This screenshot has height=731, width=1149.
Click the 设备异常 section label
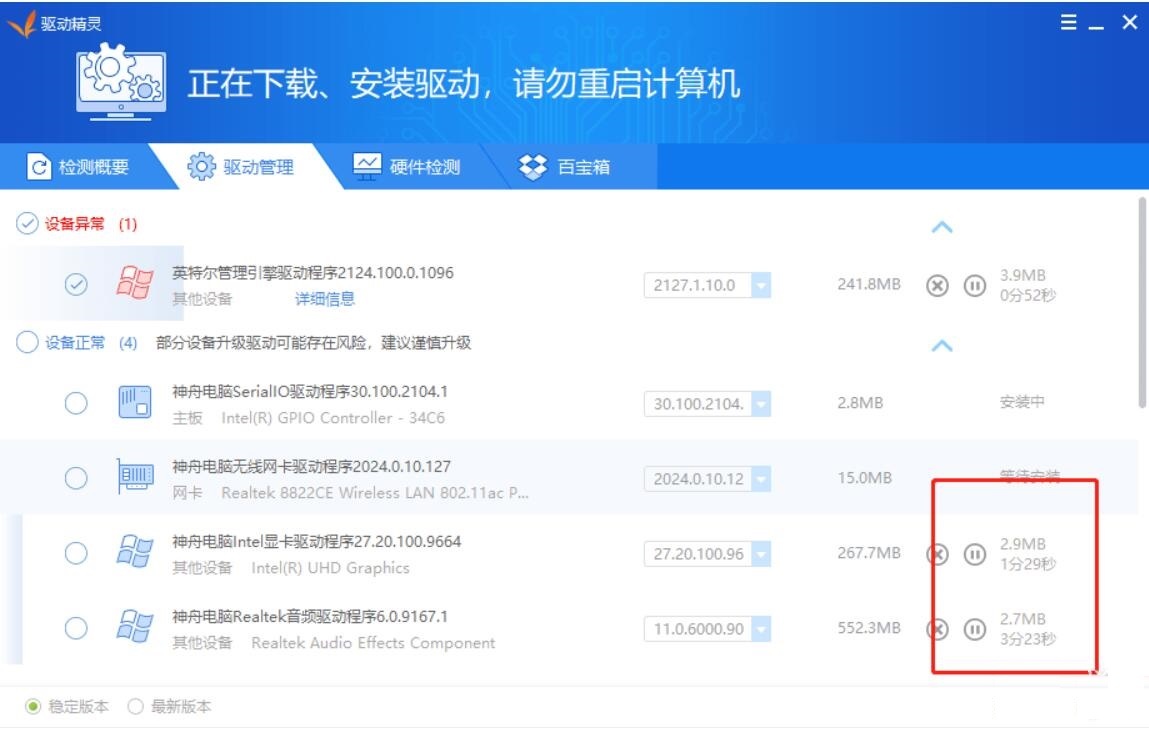(x=75, y=223)
